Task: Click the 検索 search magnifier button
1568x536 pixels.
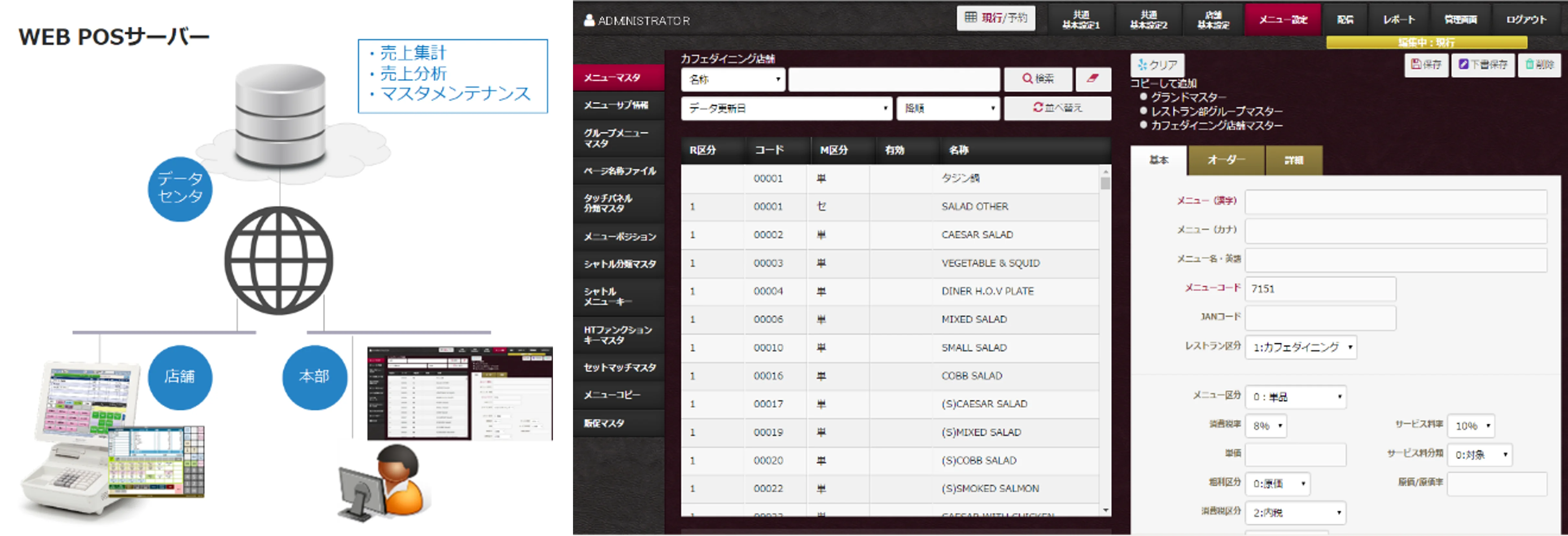Action: pos(1037,78)
